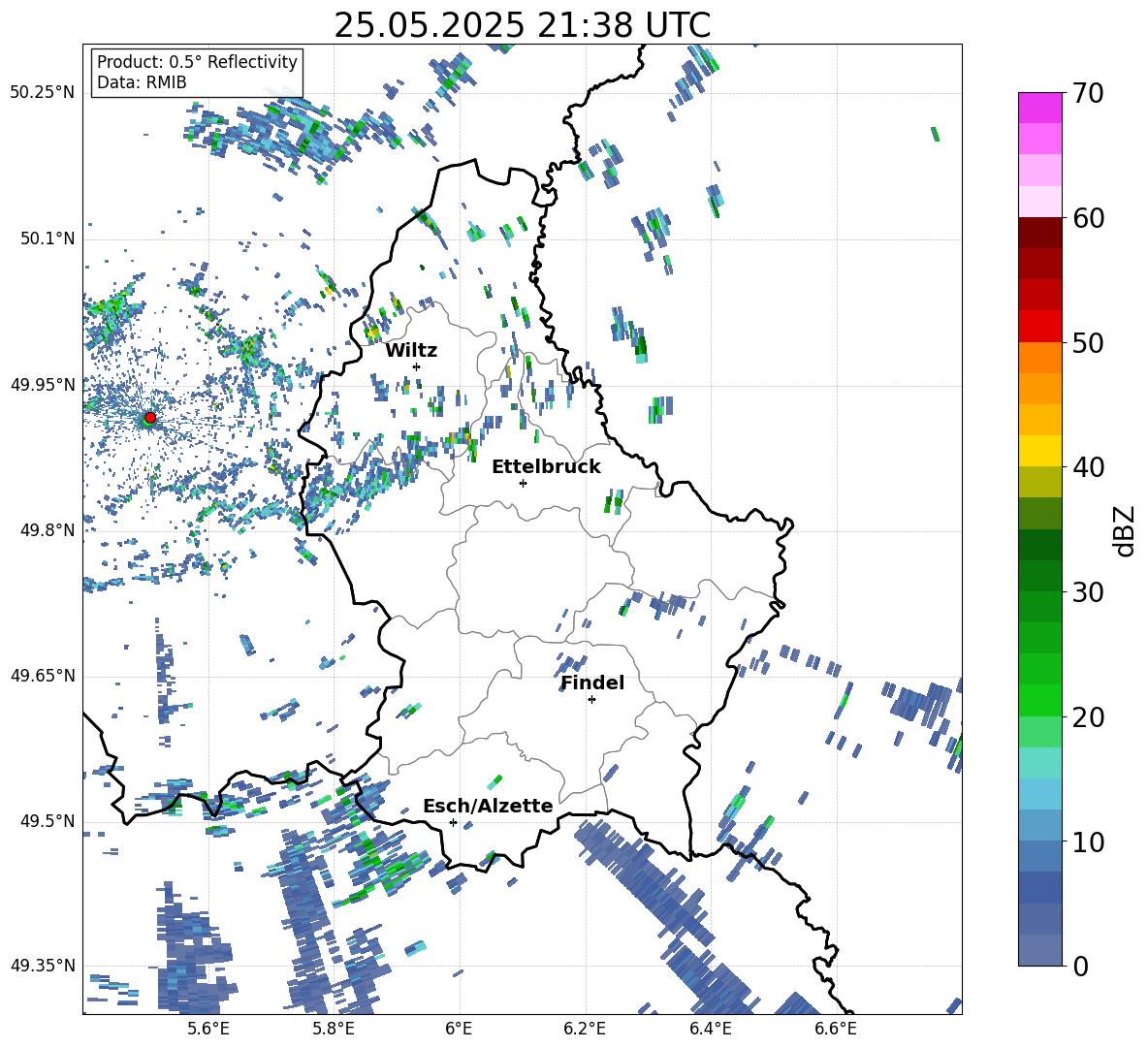Click longitude label '5.8°E'
Screen dimensions: 1148x1048
coord(334,1029)
